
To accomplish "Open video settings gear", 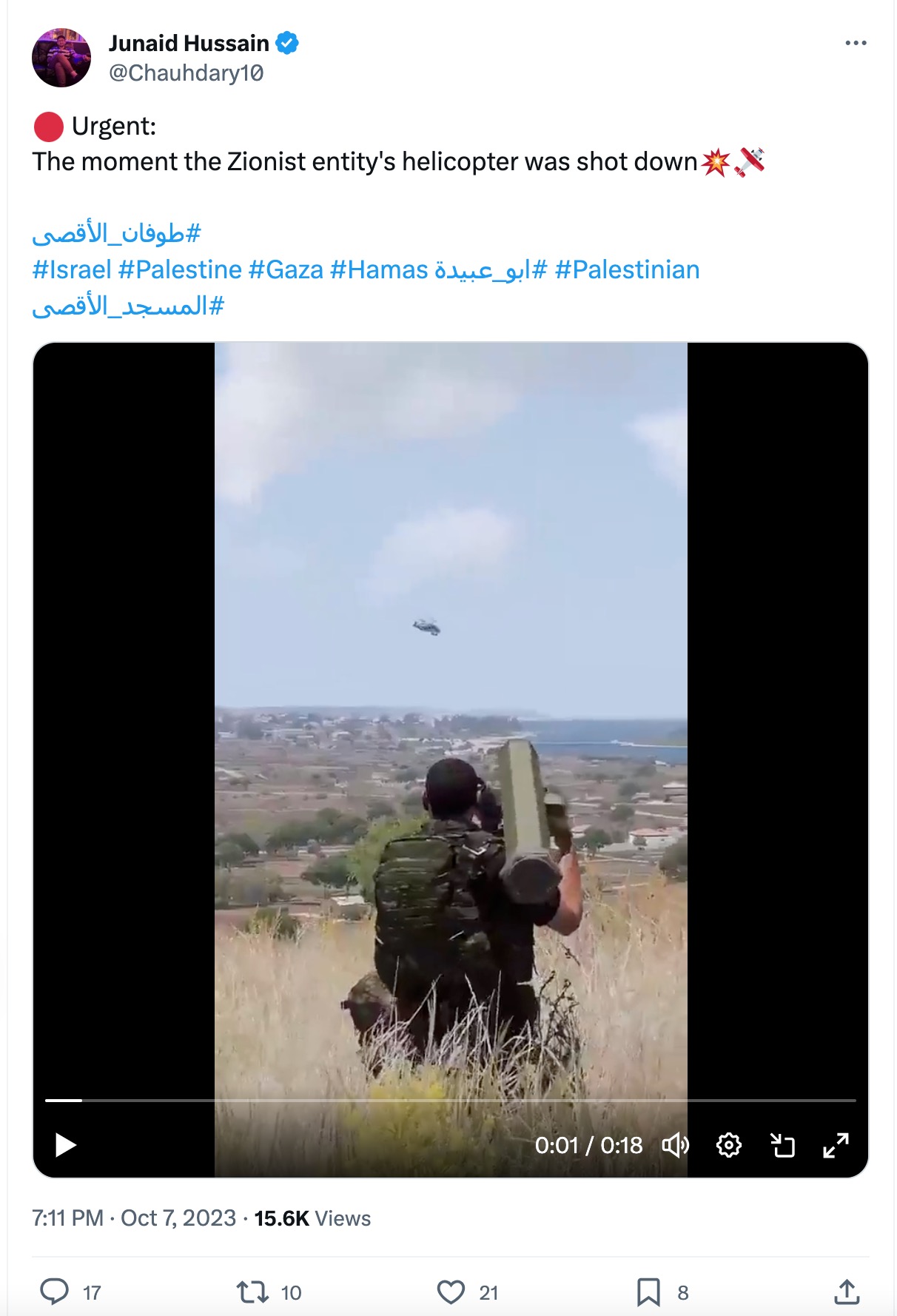I will point(729,1145).
